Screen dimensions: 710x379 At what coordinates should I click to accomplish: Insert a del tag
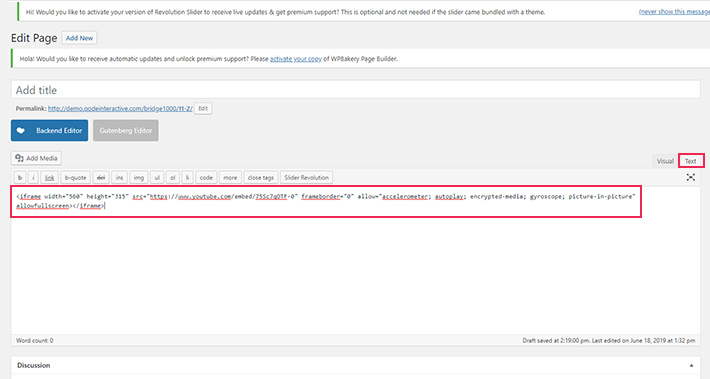click(x=101, y=178)
